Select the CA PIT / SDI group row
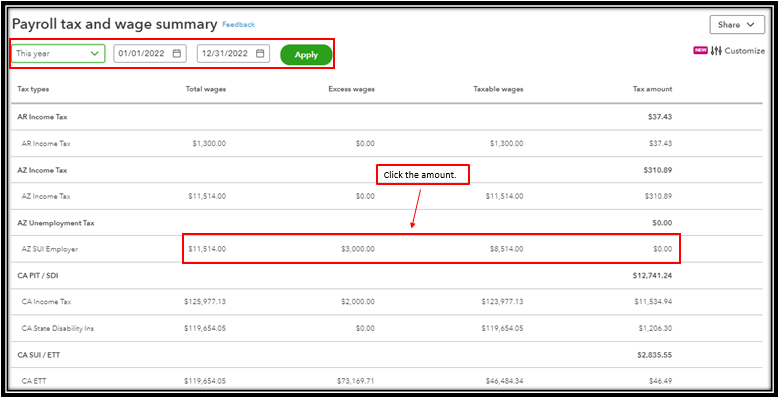Screen dimensions: 779x399 (387, 275)
